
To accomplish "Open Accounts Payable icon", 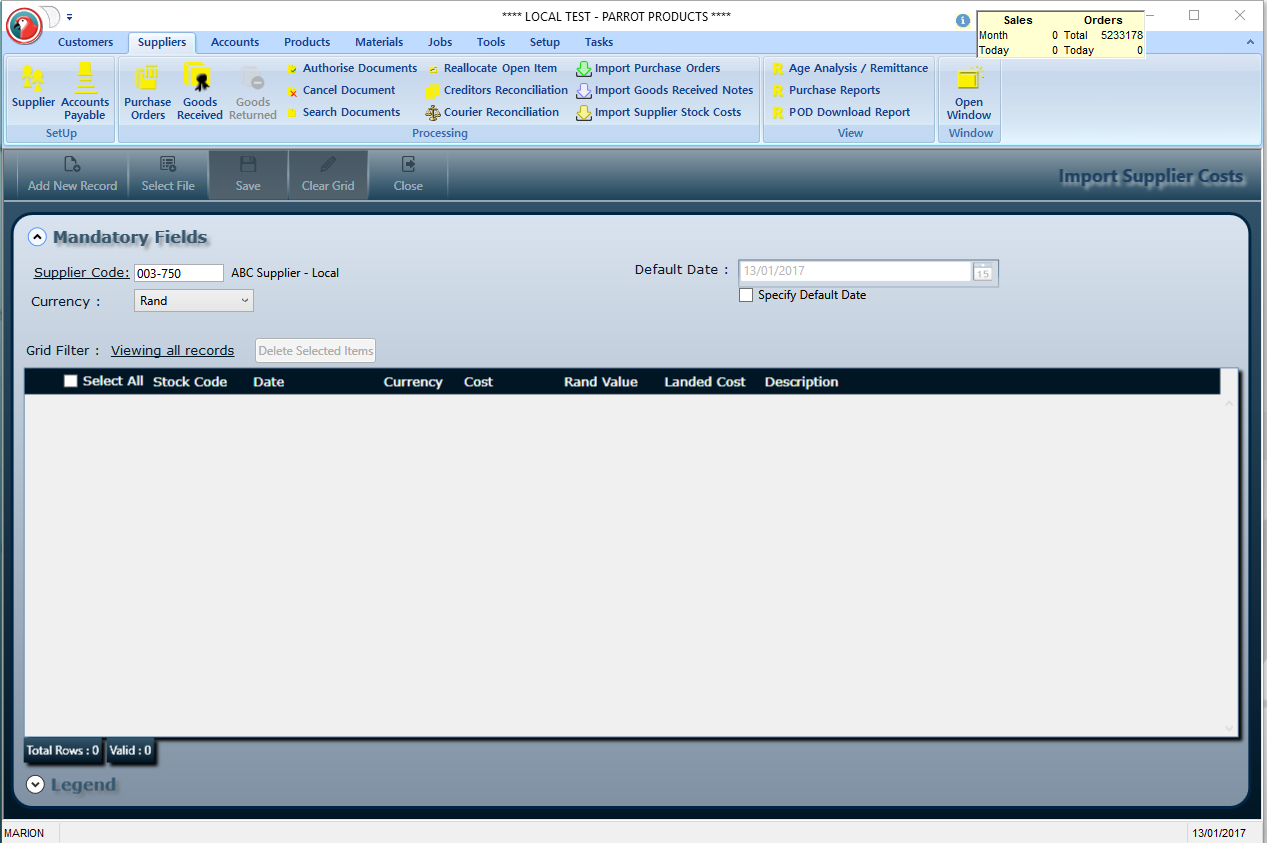I will point(85,92).
